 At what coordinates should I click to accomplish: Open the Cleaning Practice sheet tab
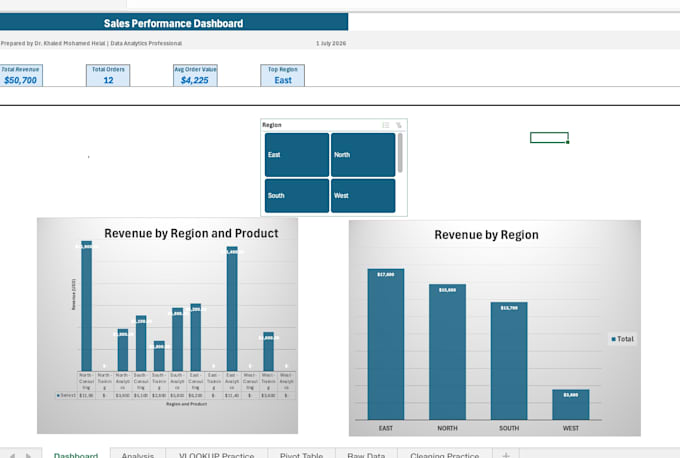[445, 455]
